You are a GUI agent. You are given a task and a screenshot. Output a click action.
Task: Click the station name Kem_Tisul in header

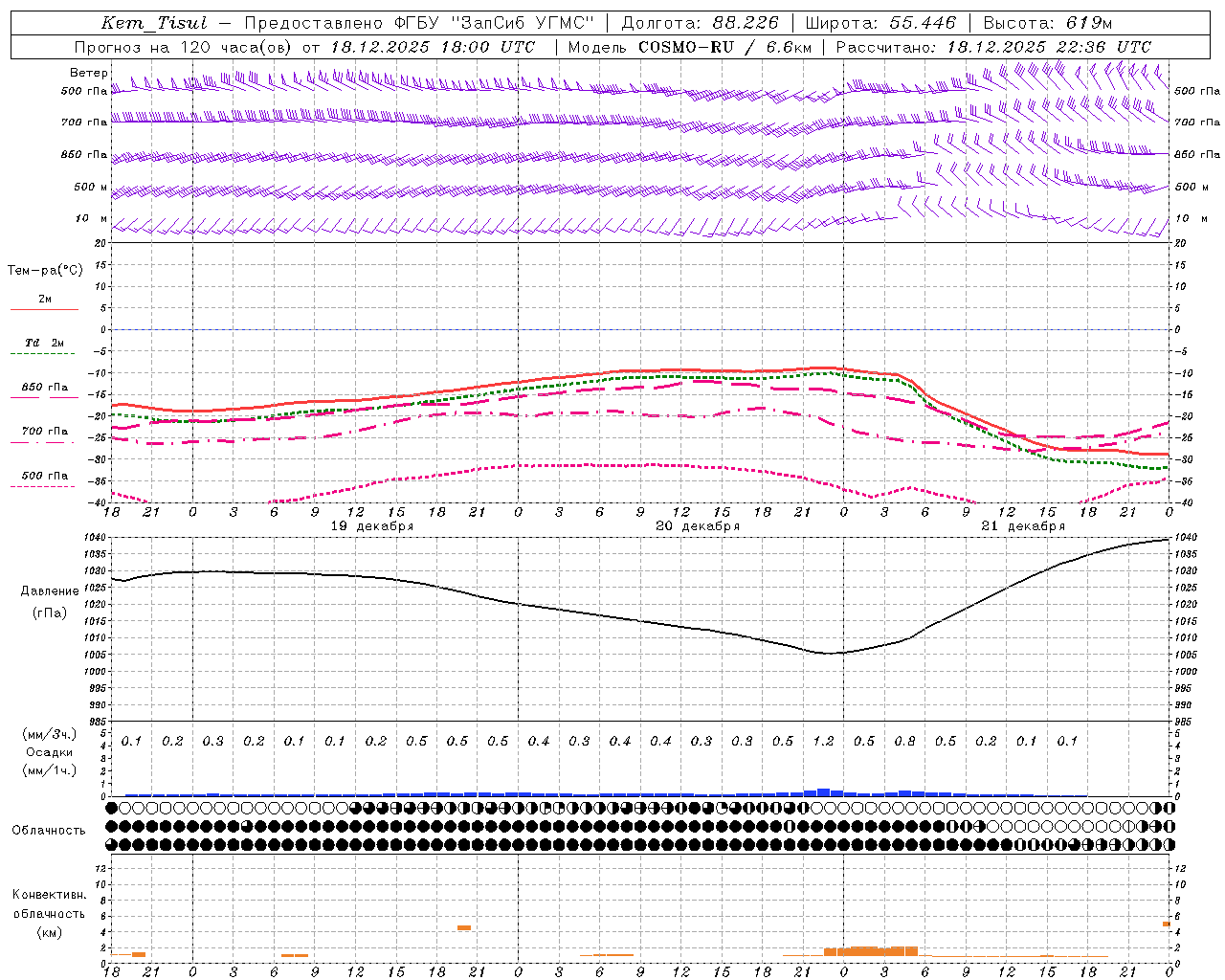coord(153,23)
